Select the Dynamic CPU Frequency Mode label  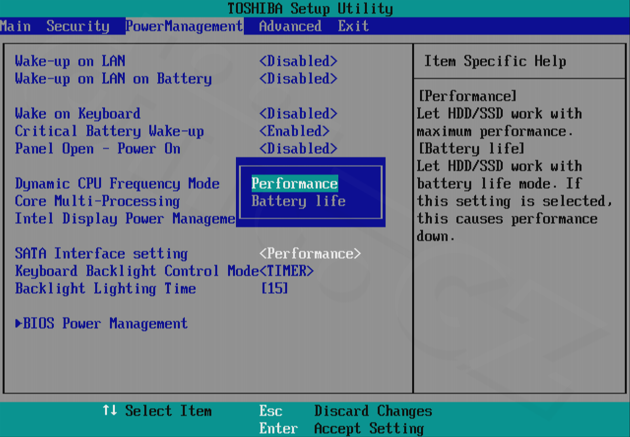(117, 184)
